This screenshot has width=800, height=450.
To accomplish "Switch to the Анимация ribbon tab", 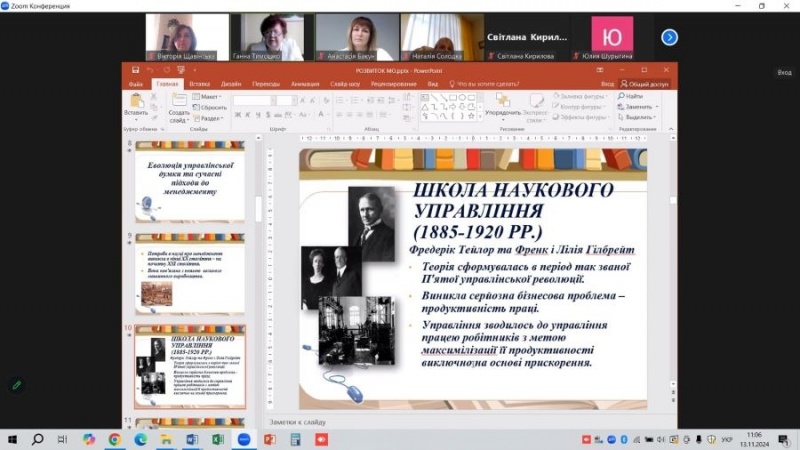I will tap(305, 84).
